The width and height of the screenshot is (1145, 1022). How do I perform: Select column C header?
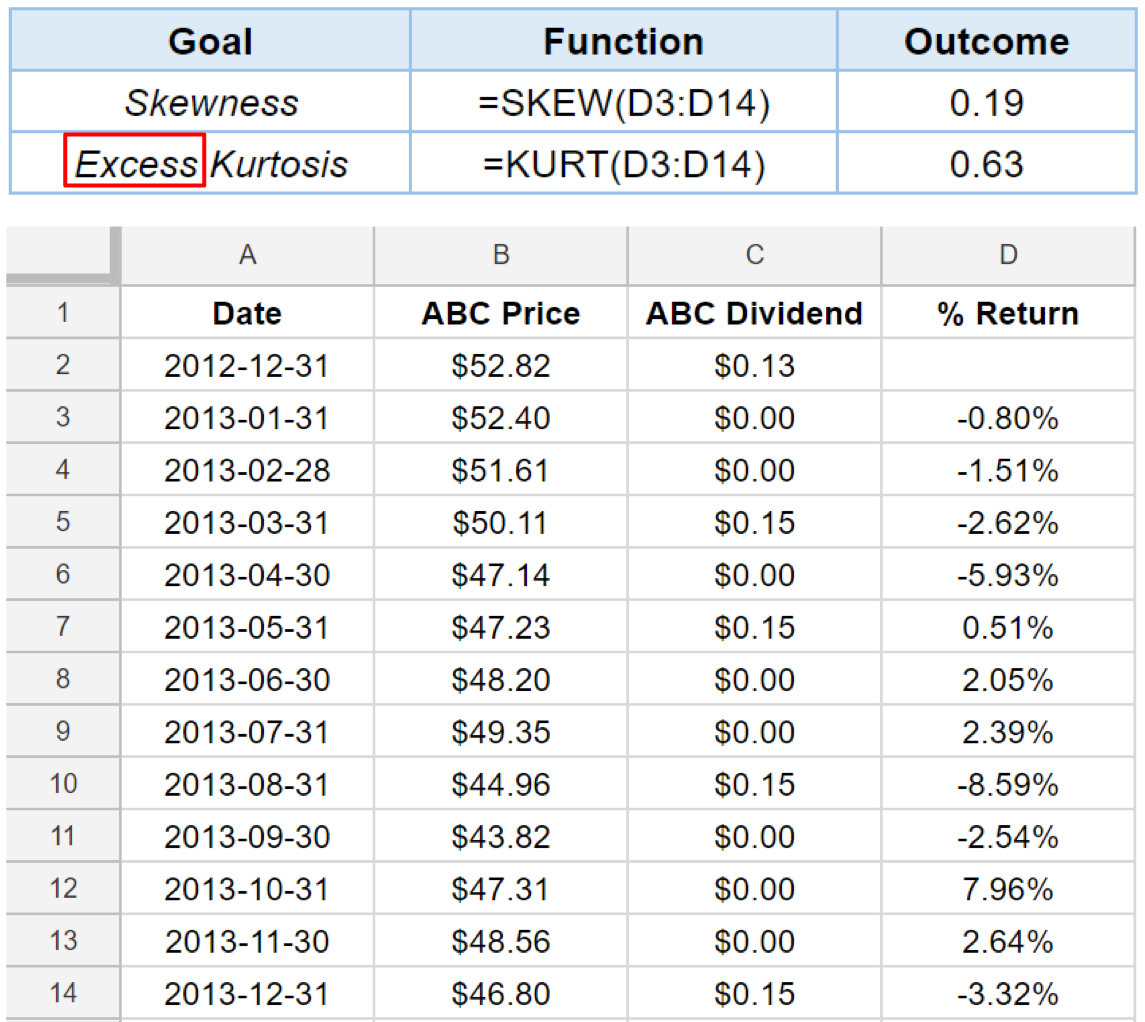click(754, 255)
